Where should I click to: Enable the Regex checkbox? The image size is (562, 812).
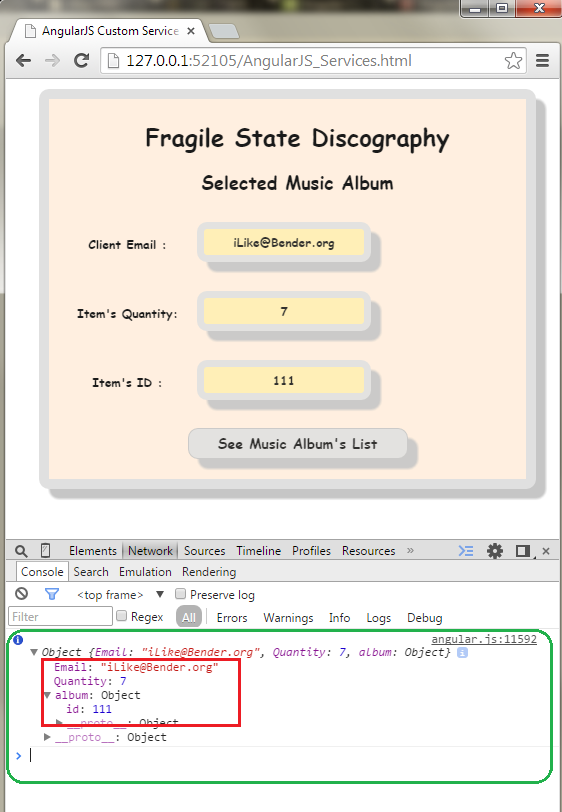pyautogui.click(x=122, y=616)
